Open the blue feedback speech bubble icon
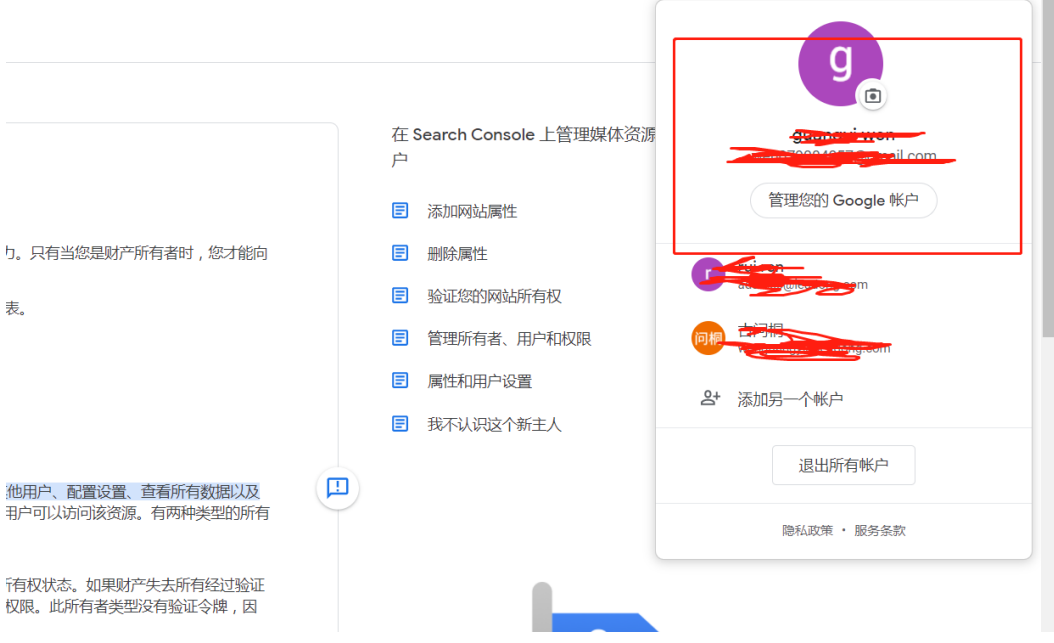Screen dimensions: 1054x643 click(338, 488)
